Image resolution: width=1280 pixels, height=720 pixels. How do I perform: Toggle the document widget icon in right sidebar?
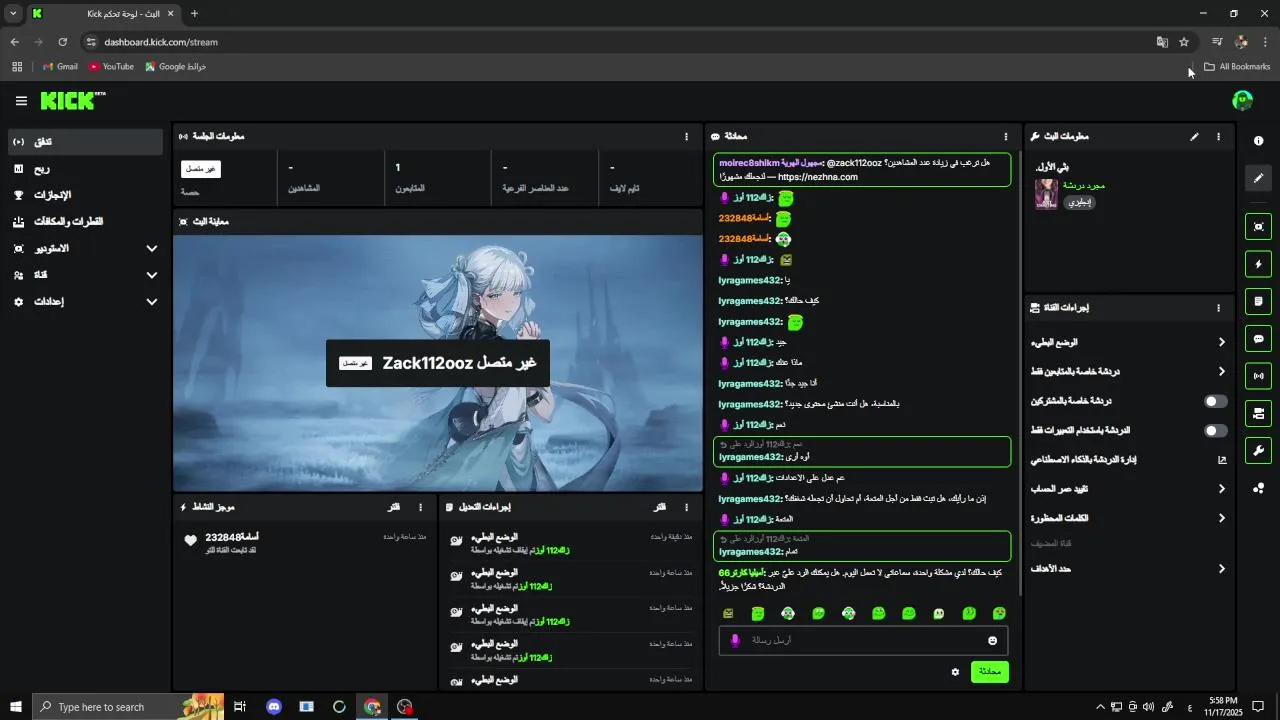coord(1258,301)
